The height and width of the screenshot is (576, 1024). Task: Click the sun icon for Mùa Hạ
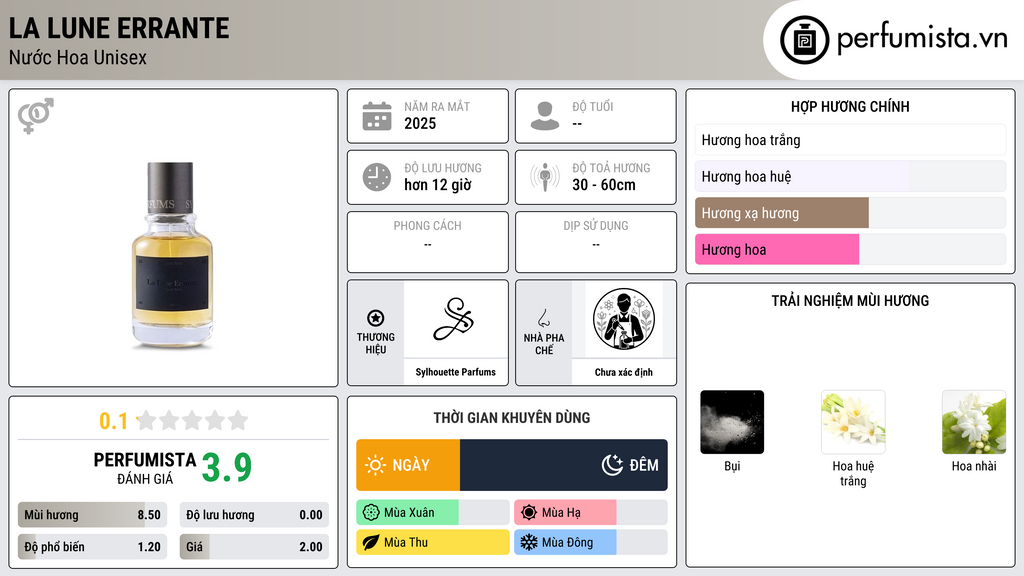click(x=529, y=513)
